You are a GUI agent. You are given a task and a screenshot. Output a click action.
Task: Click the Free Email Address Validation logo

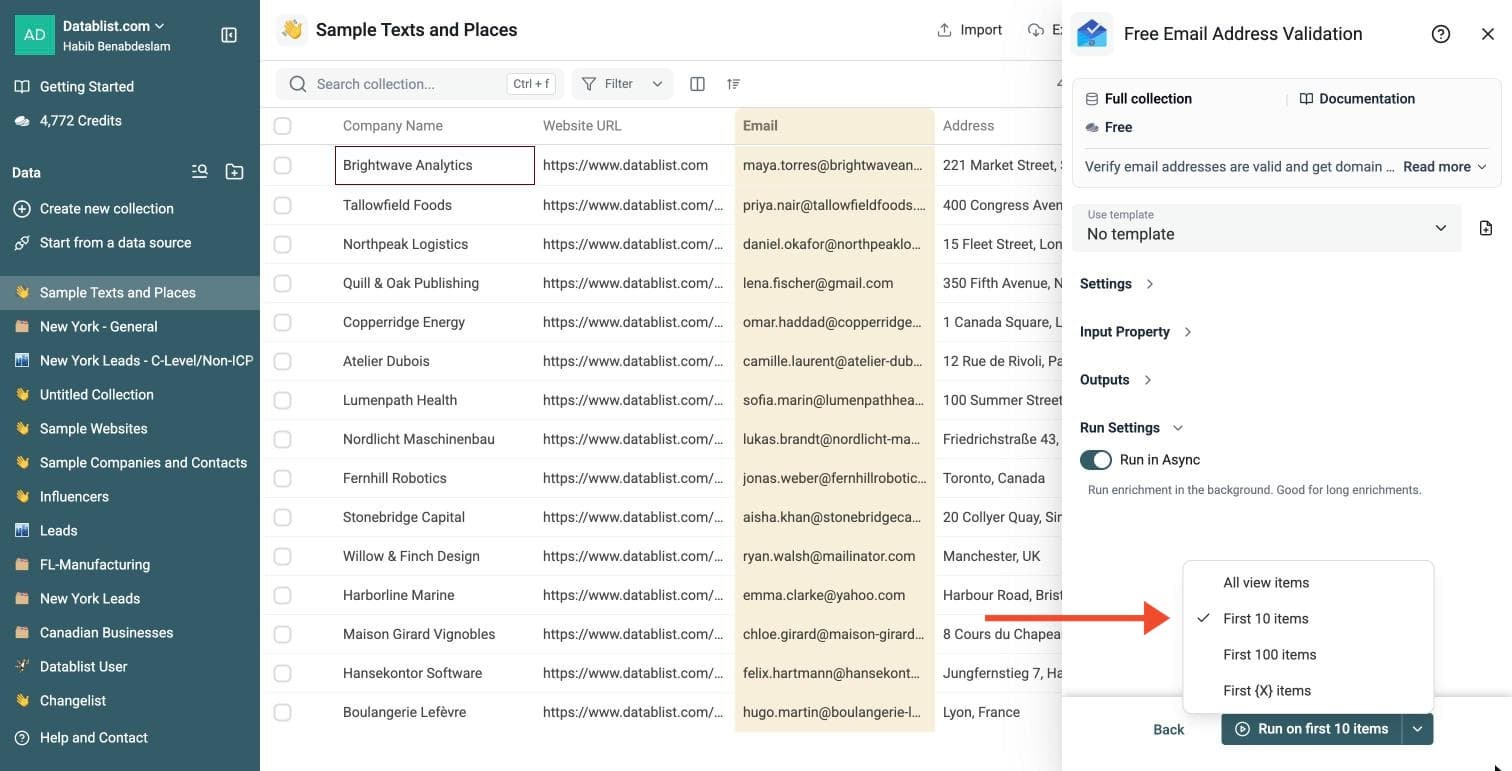coord(1091,34)
